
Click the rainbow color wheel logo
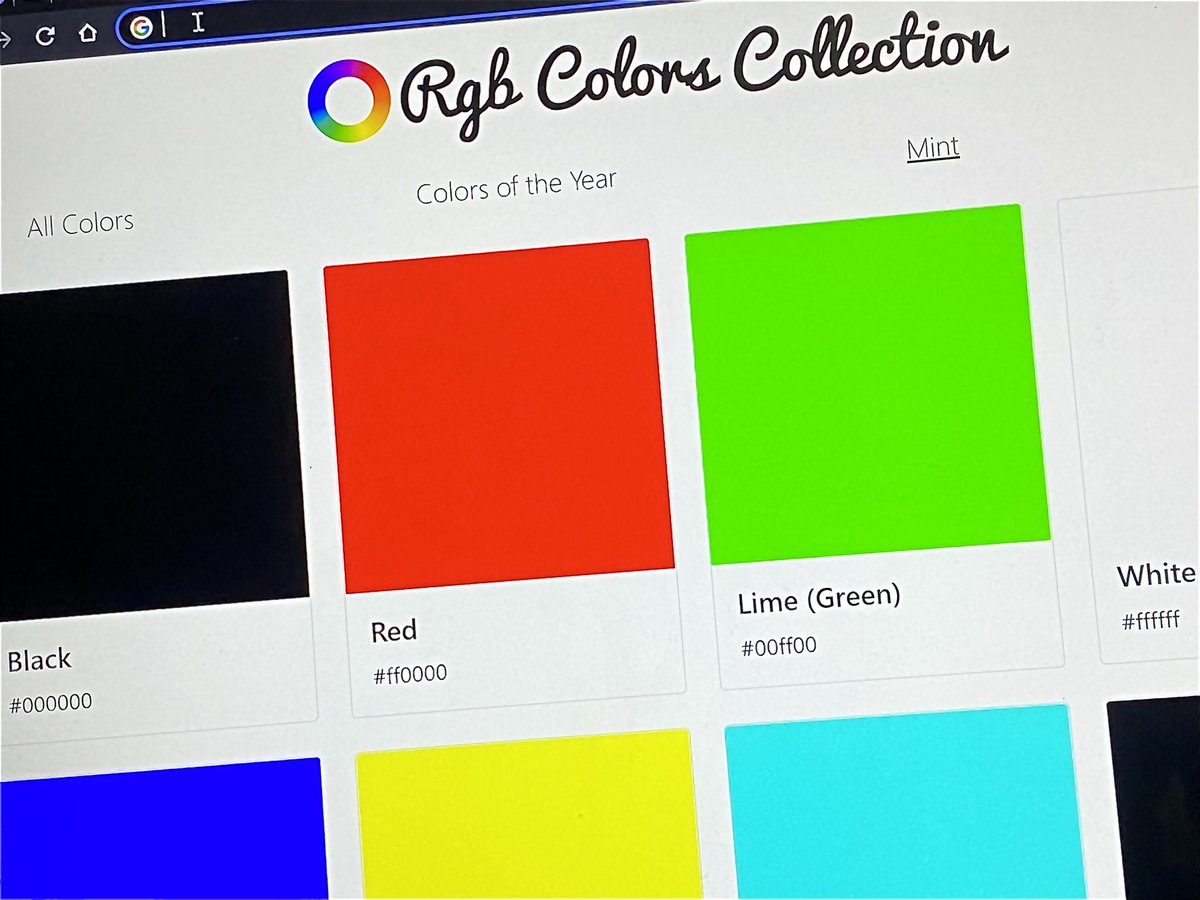(x=348, y=101)
